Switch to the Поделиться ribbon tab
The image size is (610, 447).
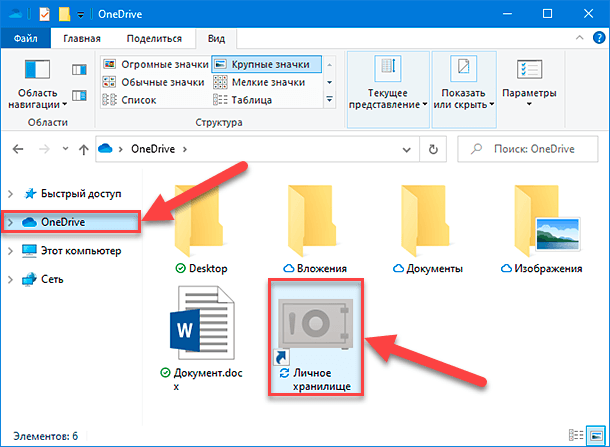(x=154, y=39)
